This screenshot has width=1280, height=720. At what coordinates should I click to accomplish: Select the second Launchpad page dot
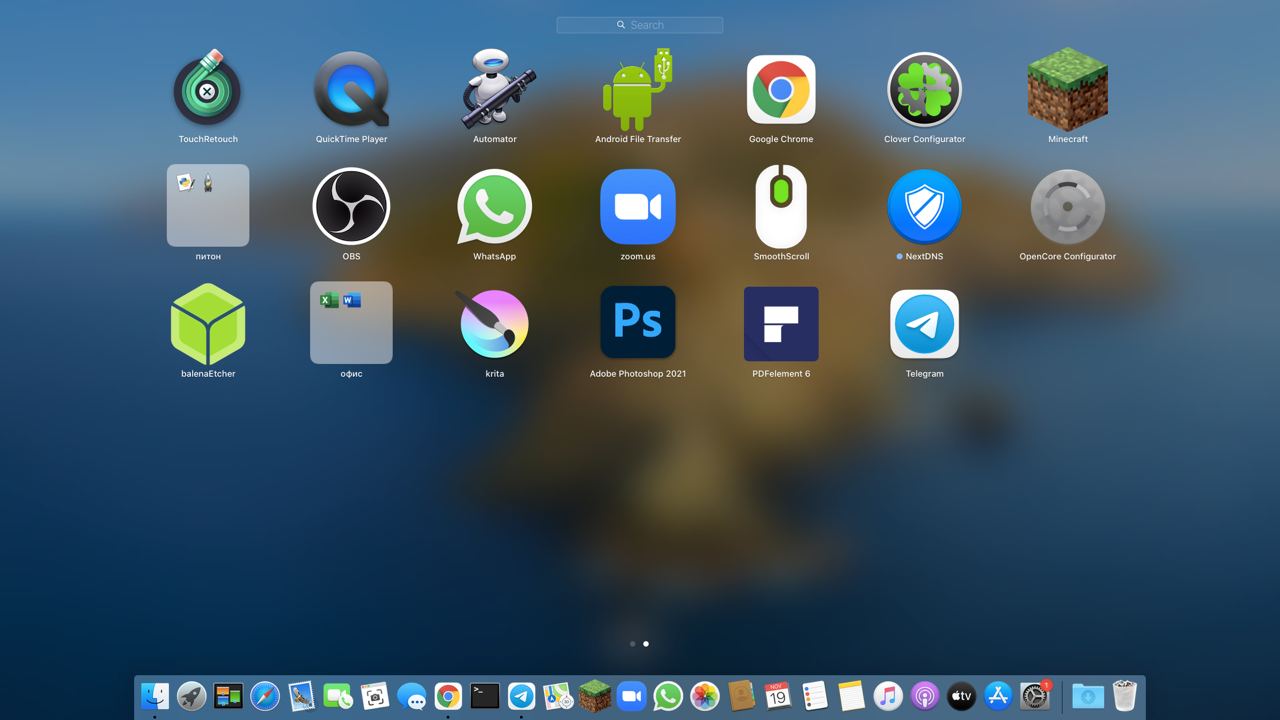click(x=646, y=644)
